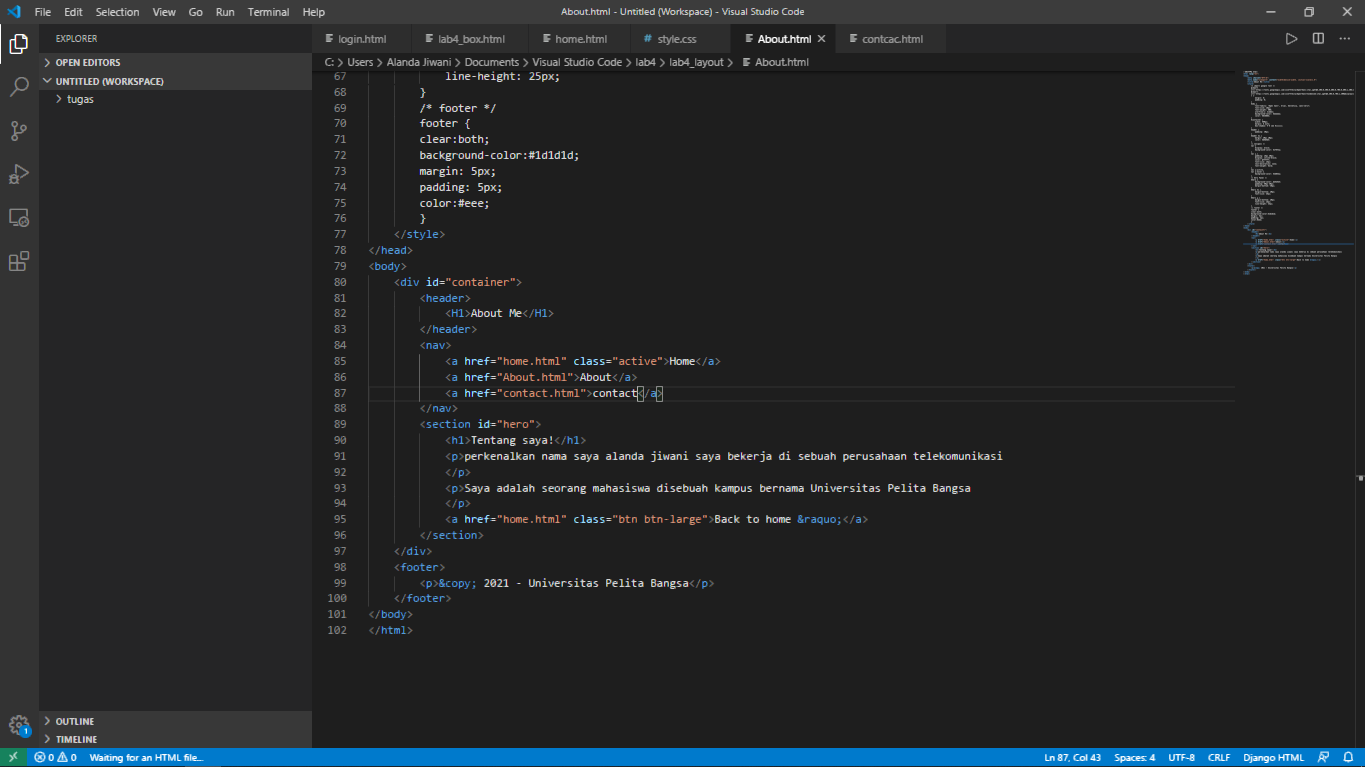Click the "Tentang saya!" heading text
1365x767 pixels.
click(512, 440)
